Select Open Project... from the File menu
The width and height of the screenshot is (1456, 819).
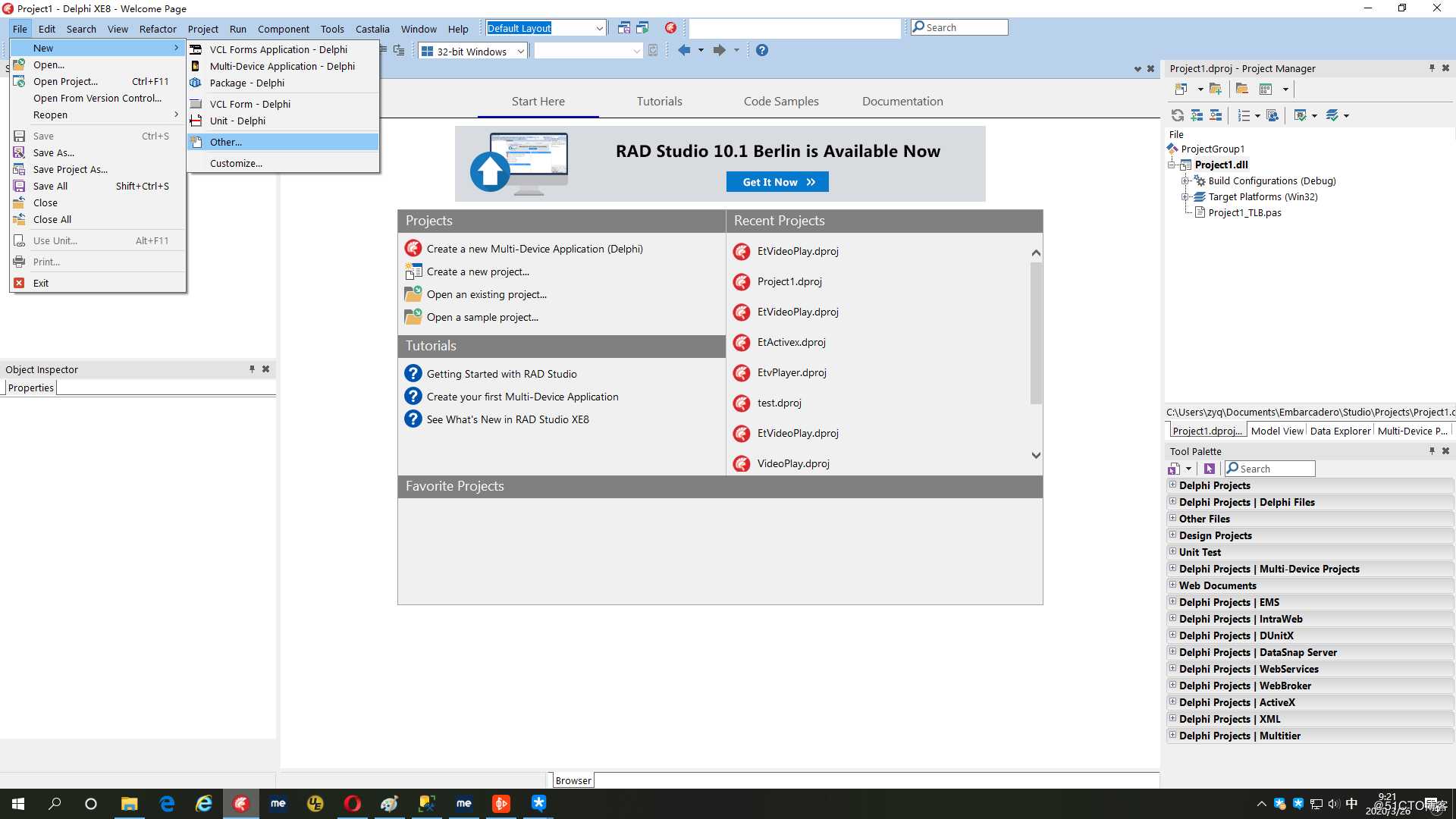click(99, 81)
